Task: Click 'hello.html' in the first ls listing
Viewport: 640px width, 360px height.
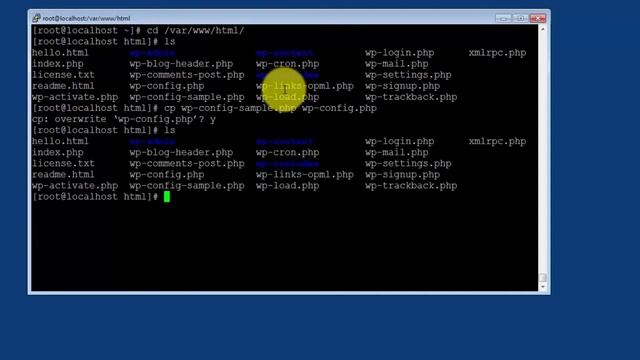Action: click(x=60, y=53)
